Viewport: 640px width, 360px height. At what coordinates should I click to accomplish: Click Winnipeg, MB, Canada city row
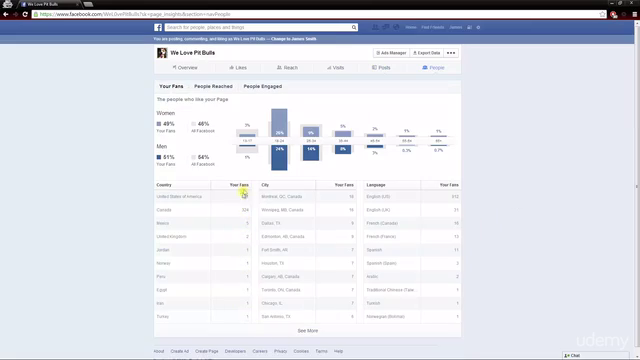(x=308, y=210)
